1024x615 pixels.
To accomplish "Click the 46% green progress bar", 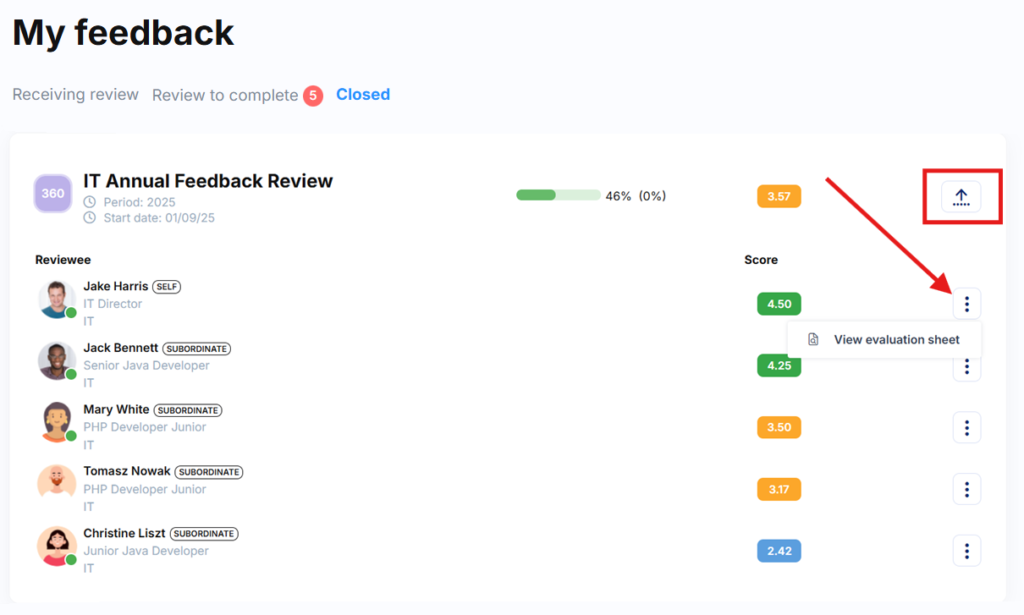I will 558,195.
